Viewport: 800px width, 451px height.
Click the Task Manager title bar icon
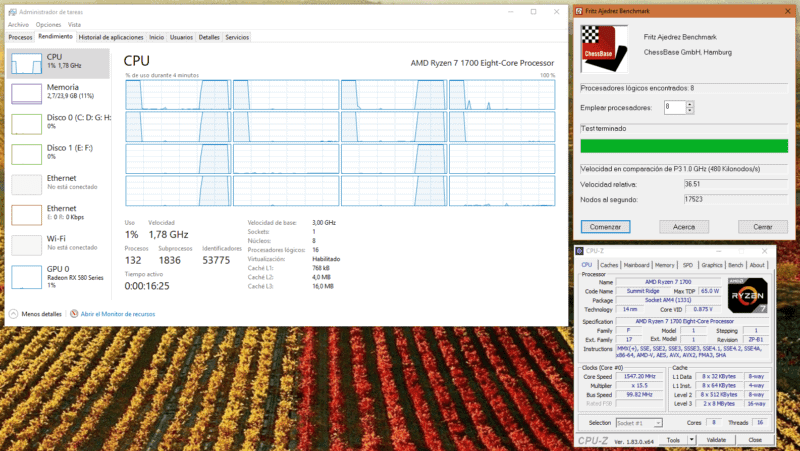[13, 12]
